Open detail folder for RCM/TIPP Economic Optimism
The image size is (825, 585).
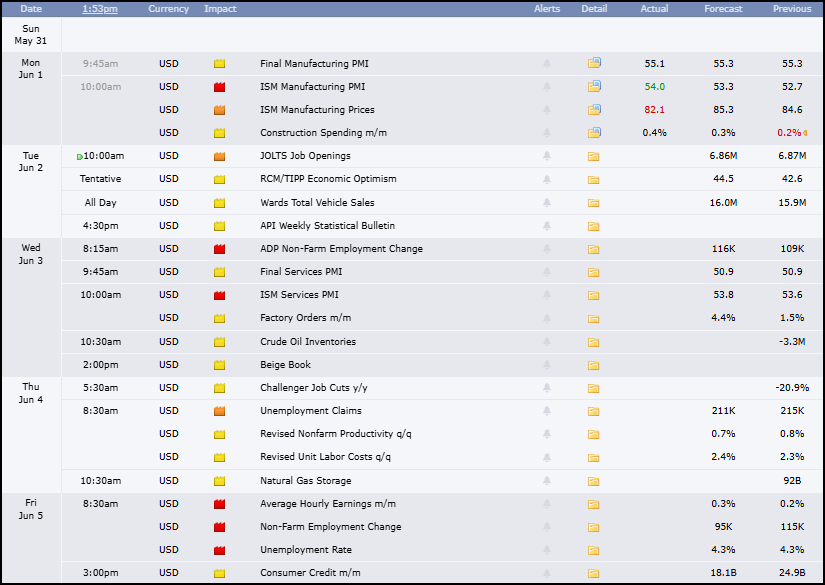pyautogui.click(x=593, y=179)
